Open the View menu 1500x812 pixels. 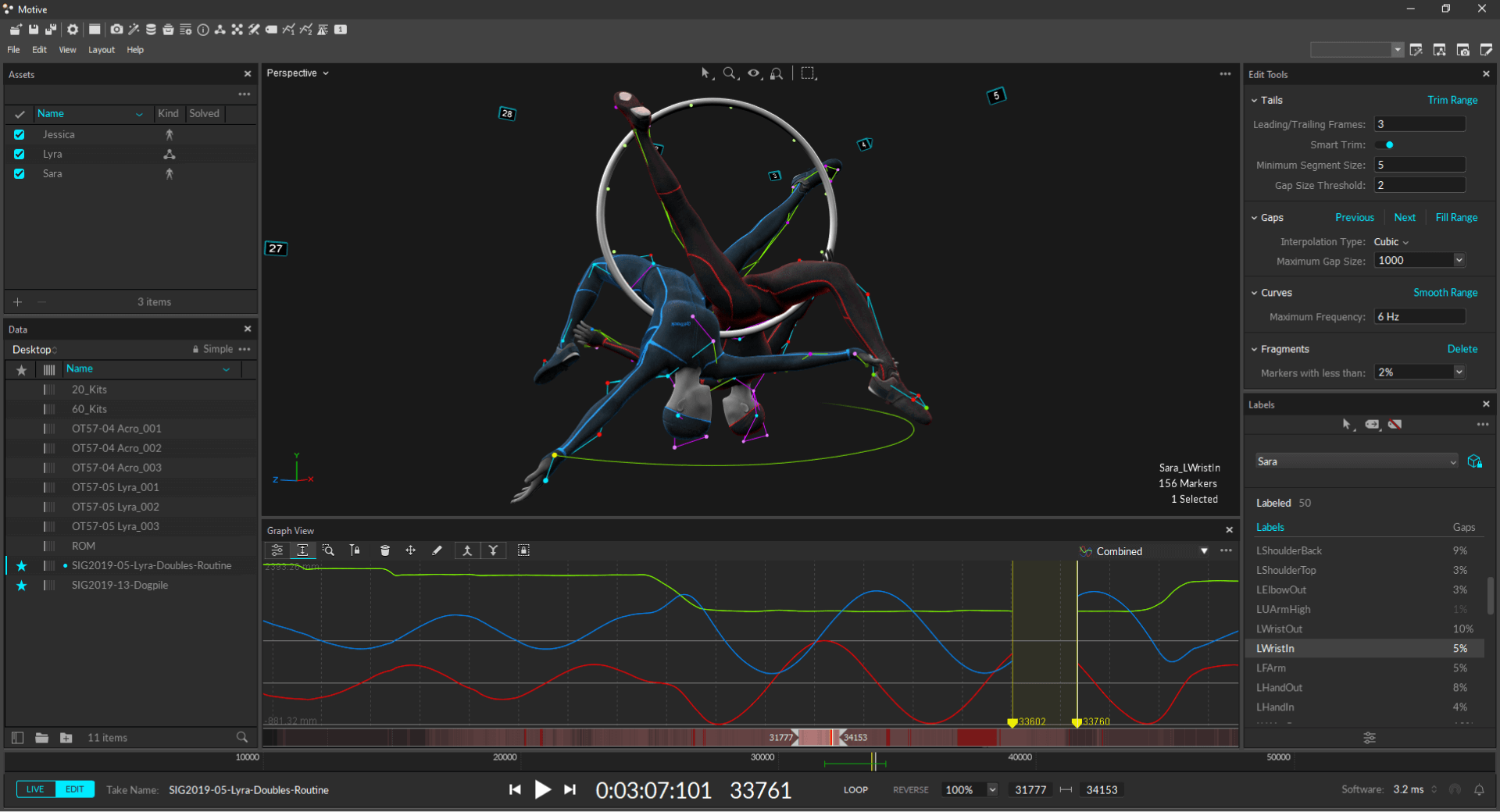(68, 50)
